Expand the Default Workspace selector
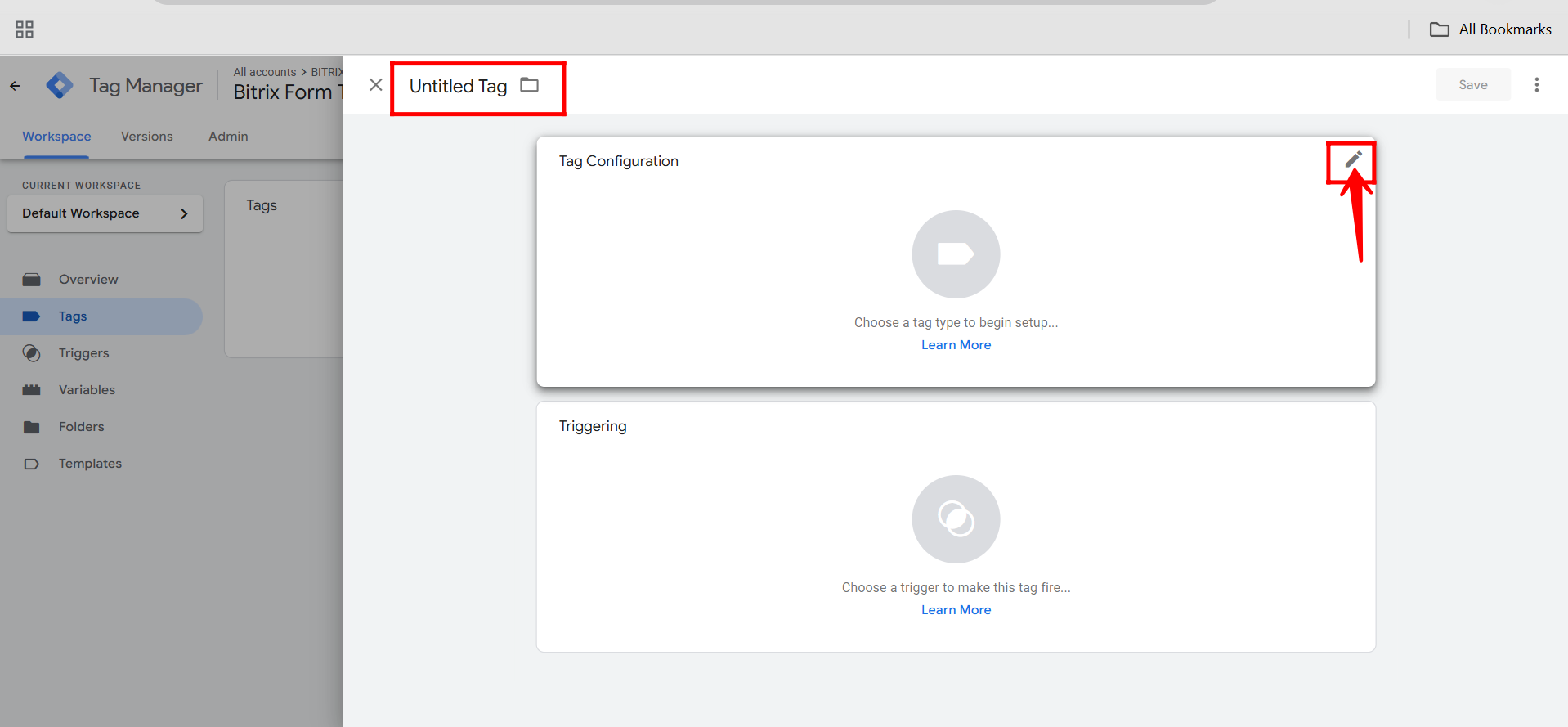 click(105, 213)
